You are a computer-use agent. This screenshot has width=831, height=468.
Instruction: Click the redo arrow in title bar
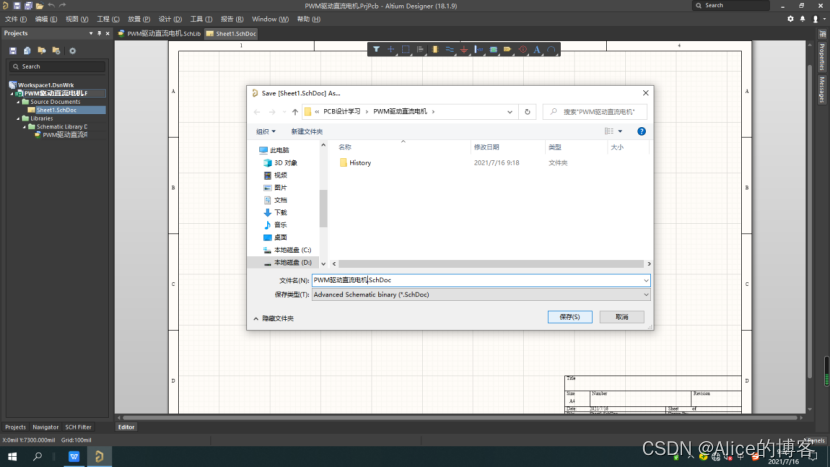pos(63,5)
